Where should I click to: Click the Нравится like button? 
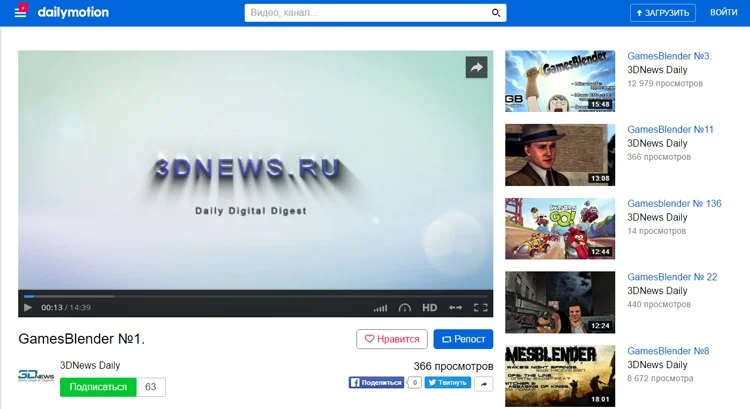tap(392, 339)
